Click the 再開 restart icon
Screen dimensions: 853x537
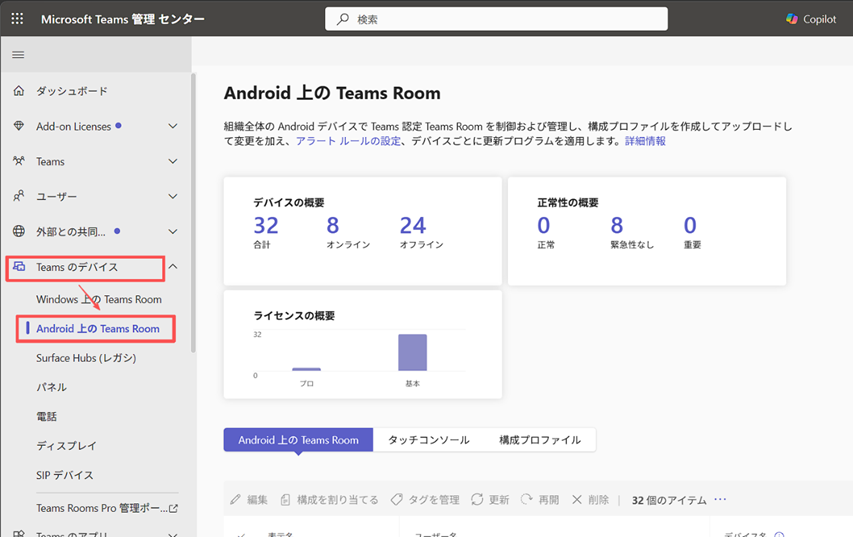tap(526, 499)
